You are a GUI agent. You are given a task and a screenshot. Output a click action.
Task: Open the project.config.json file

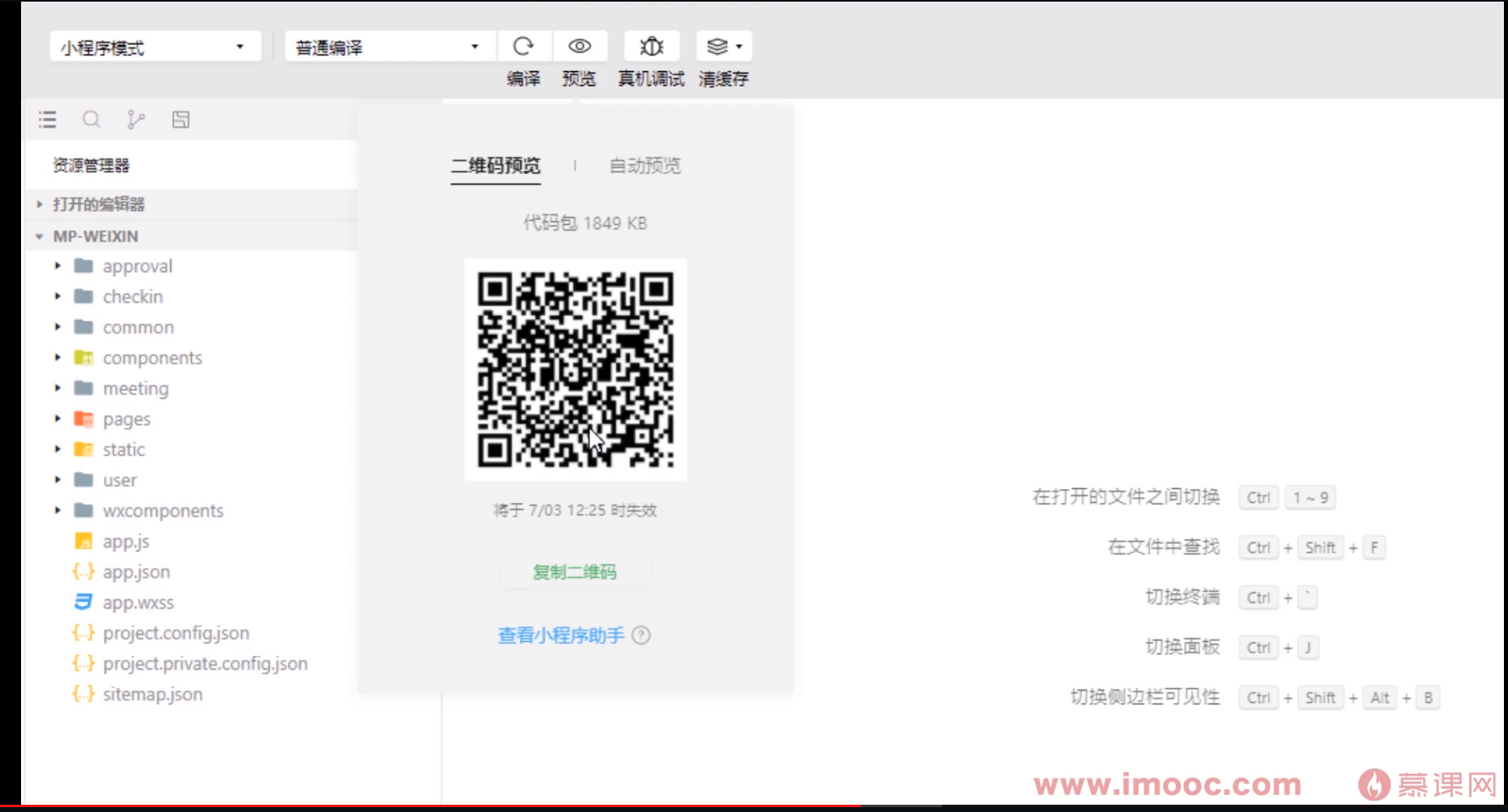(x=177, y=633)
